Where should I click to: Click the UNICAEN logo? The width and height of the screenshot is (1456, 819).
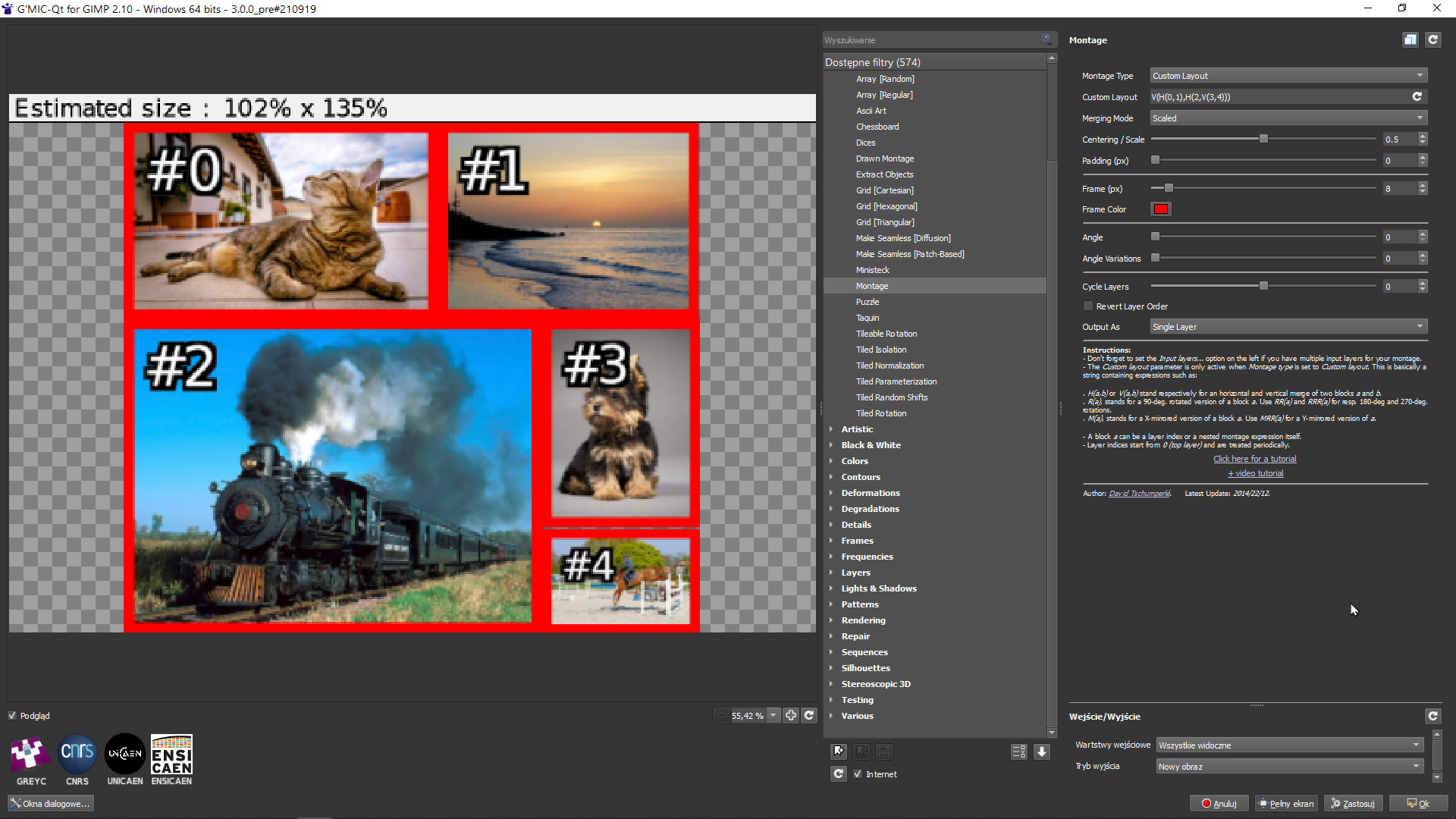tap(125, 760)
